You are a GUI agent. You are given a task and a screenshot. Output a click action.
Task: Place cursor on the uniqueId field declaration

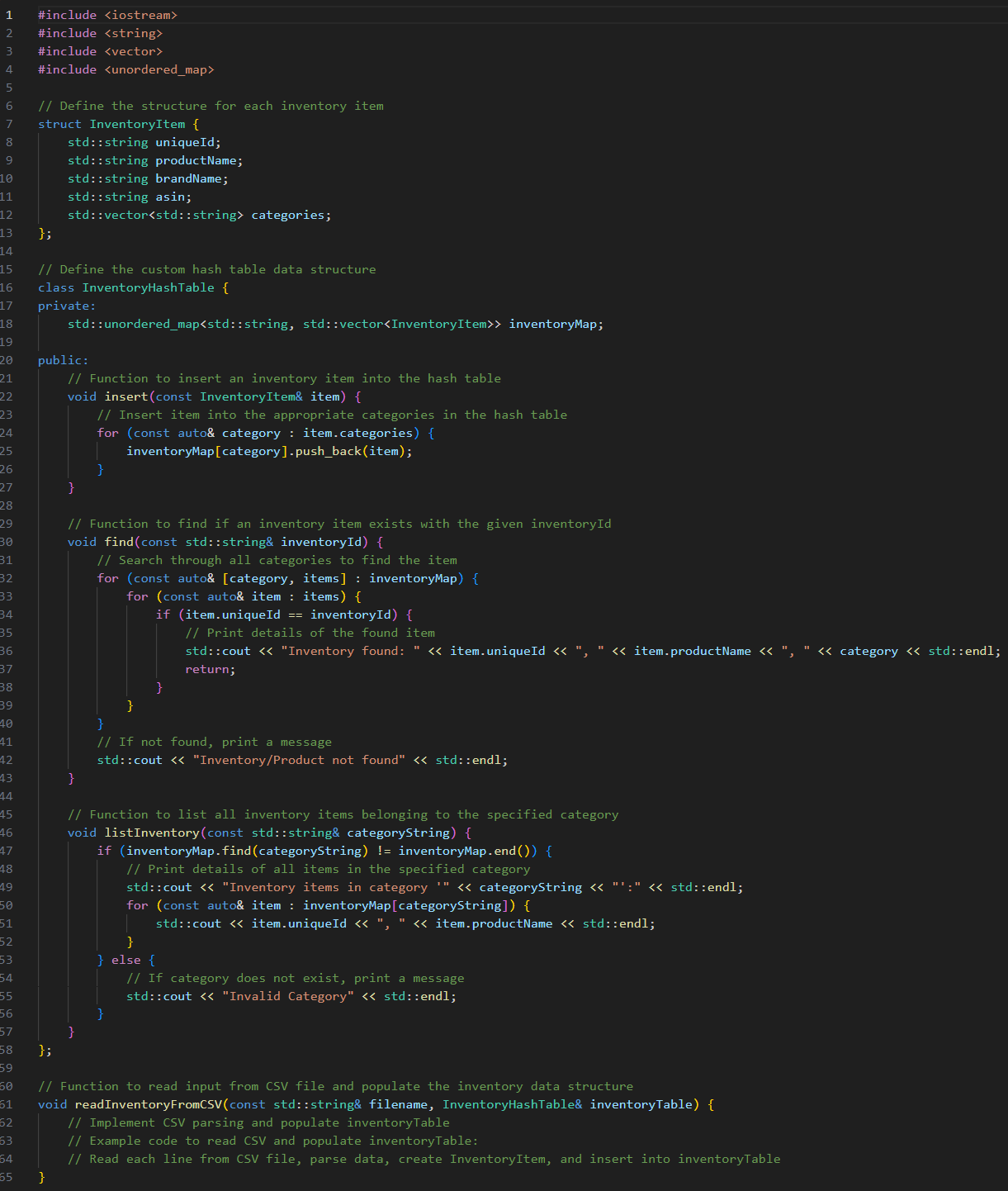pos(186,141)
